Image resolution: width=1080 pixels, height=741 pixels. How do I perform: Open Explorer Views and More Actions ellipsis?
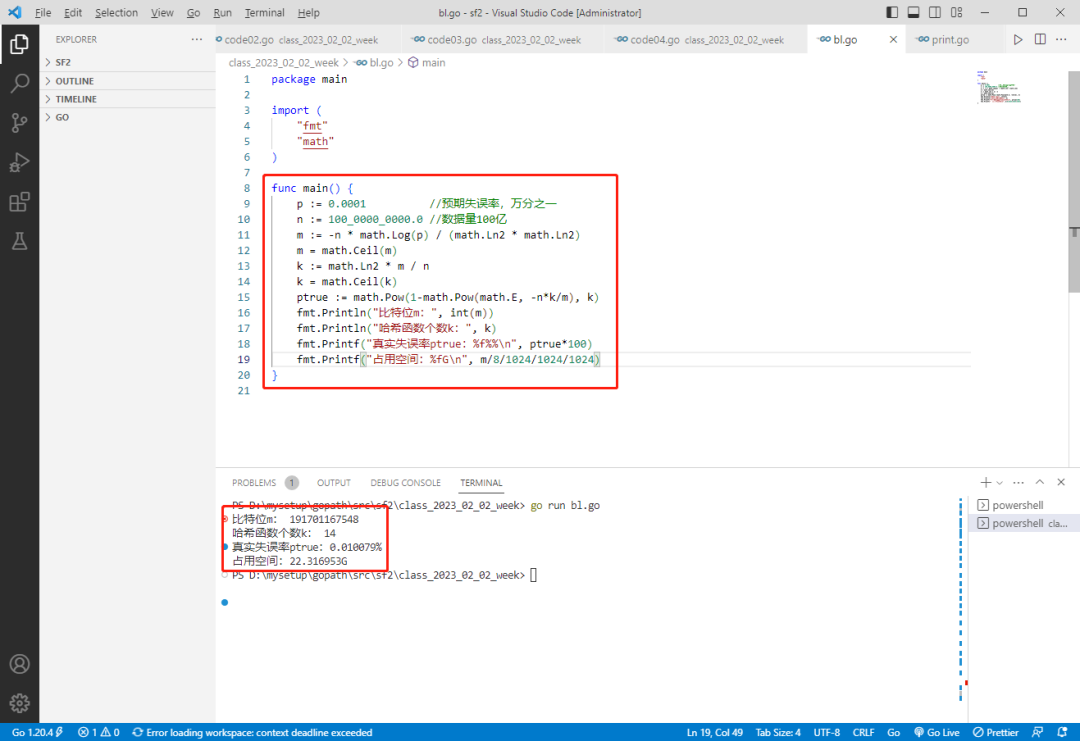tap(197, 39)
